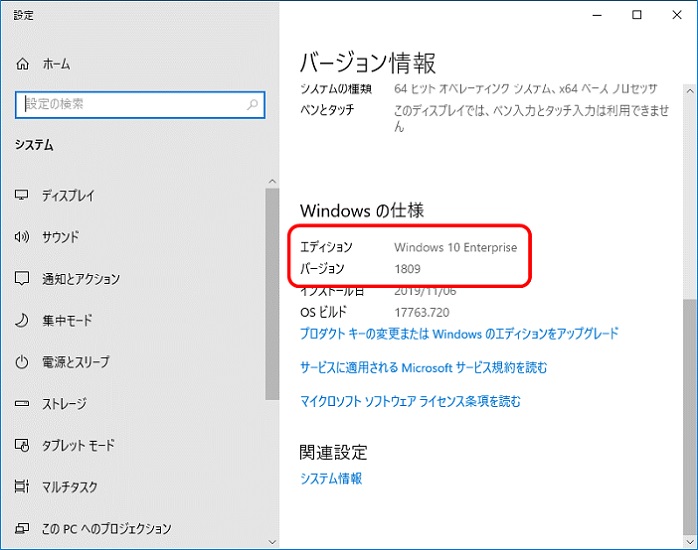Click sidebar scrollbar thumb
Viewport: 698px width, 550px height.
coord(272,294)
